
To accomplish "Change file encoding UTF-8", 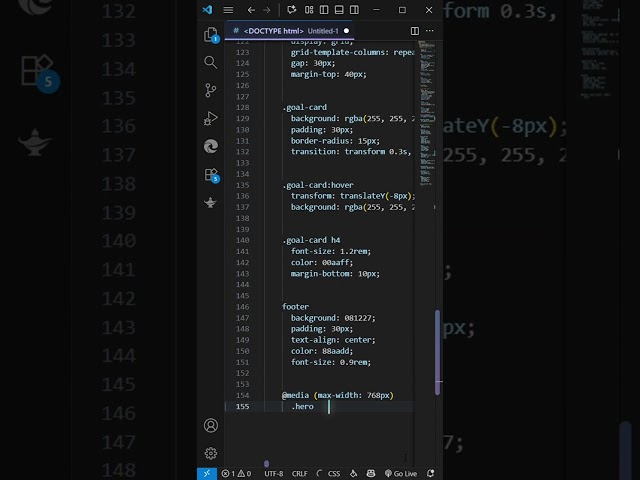I will pyautogui.click(x=273, y=473).
